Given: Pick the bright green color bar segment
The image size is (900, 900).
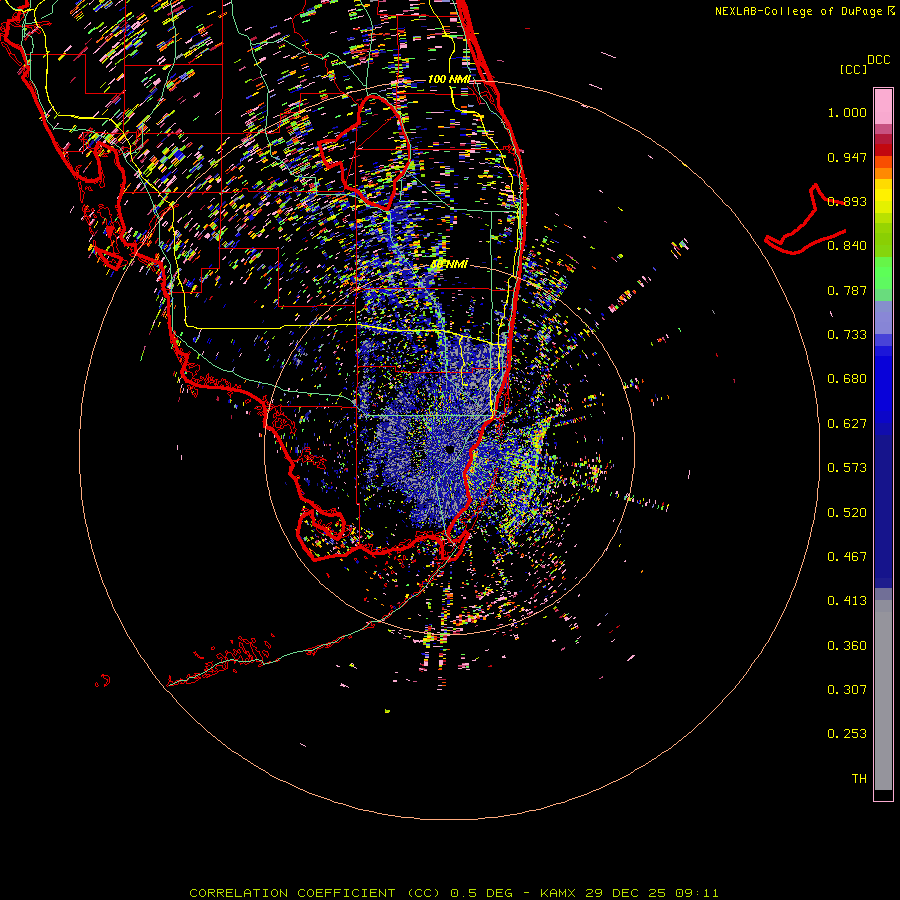Looking at the screenshot, I should pos(883,273).
